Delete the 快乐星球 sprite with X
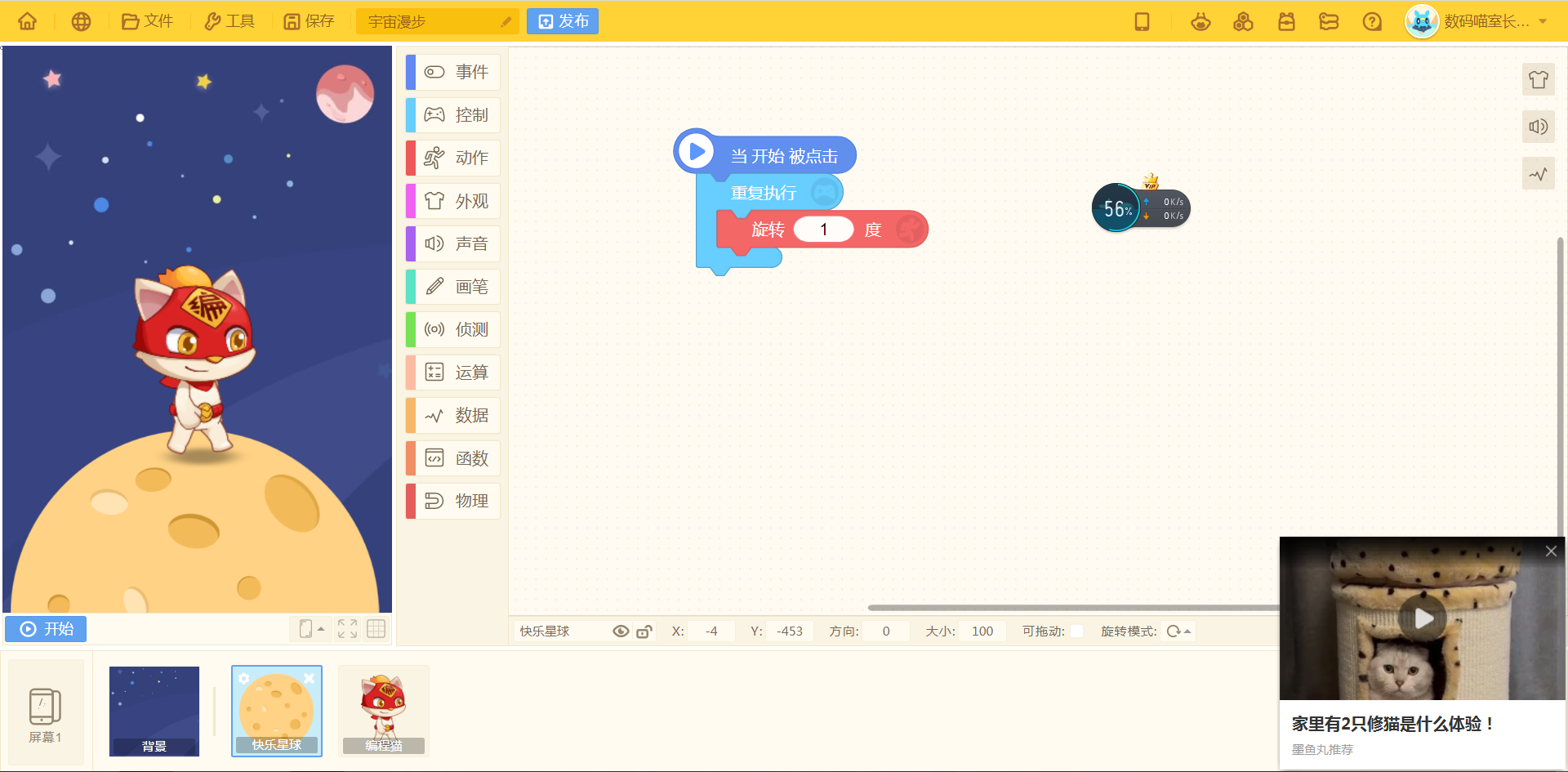 tap(310, 678)
